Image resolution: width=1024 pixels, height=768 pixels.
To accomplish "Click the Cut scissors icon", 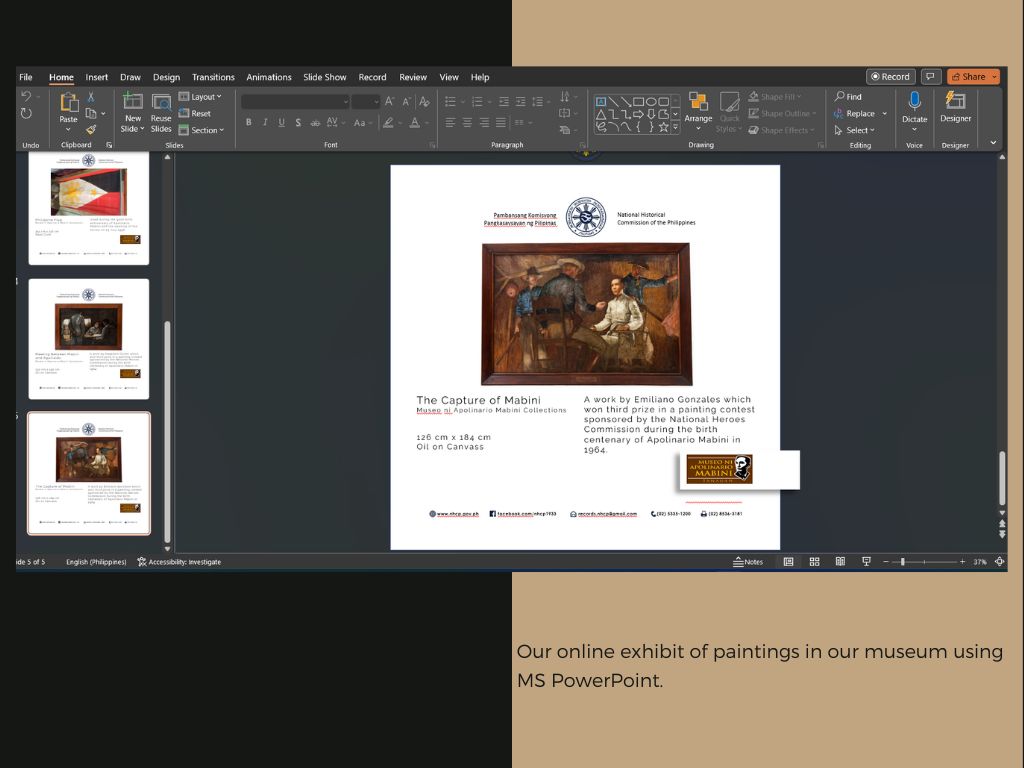I will pos(91,97).
